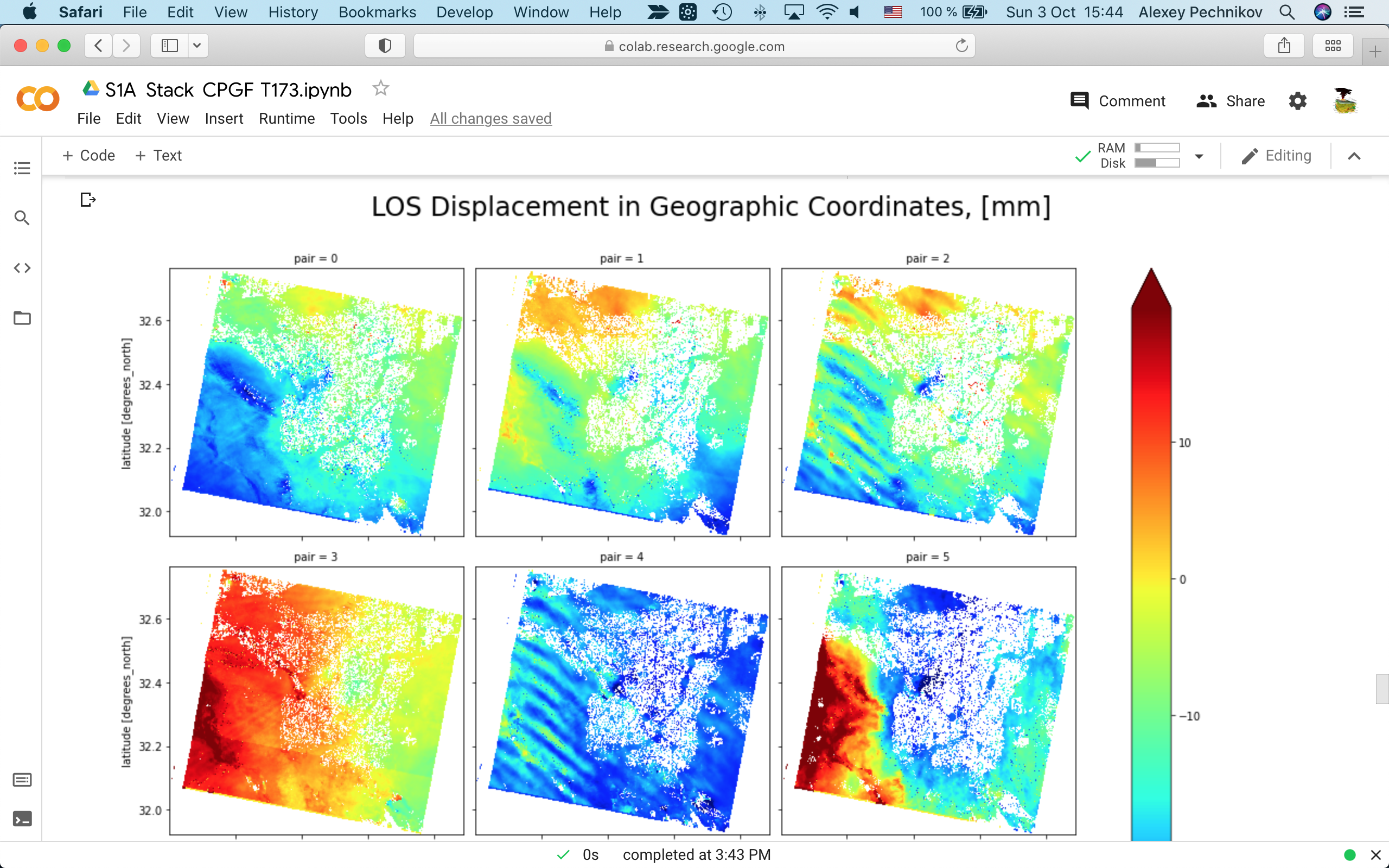The image size is (1389, 868).
Task: Click the Colab logo
Action: point(38,99)
